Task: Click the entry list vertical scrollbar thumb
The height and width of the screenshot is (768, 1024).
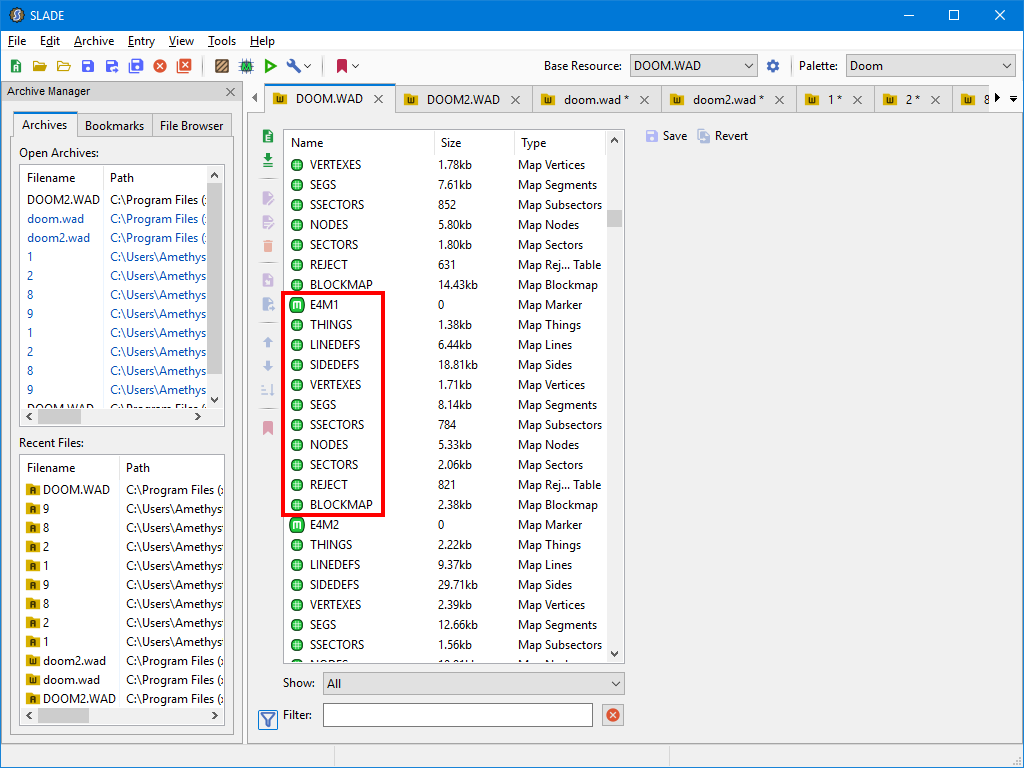Action: [x=615, y=218]
